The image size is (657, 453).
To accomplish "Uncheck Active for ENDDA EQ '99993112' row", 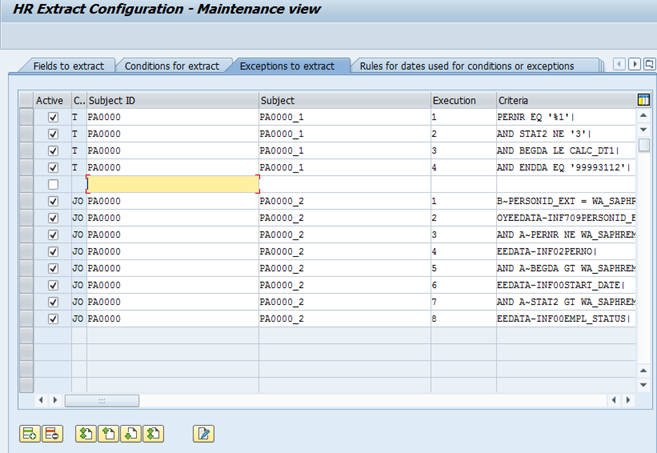I will [53, 167].
